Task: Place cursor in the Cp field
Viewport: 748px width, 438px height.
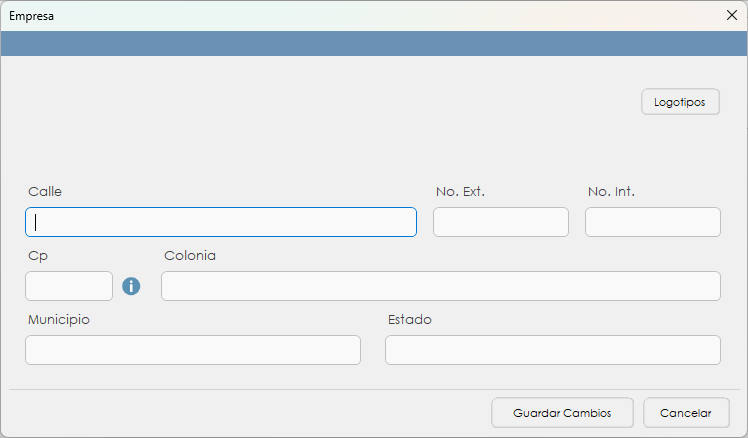Action: tap(69, 286)
